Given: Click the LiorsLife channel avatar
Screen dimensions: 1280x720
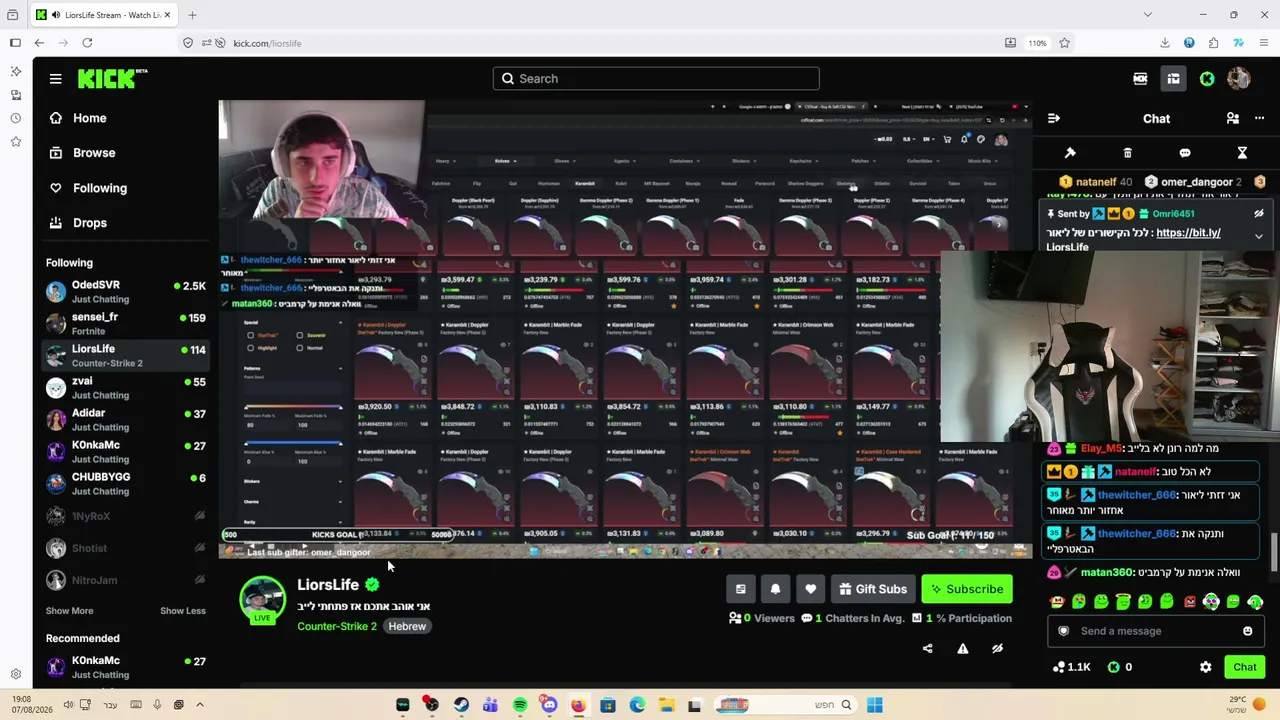Looking at the screenshot, I should coord(262,599).
